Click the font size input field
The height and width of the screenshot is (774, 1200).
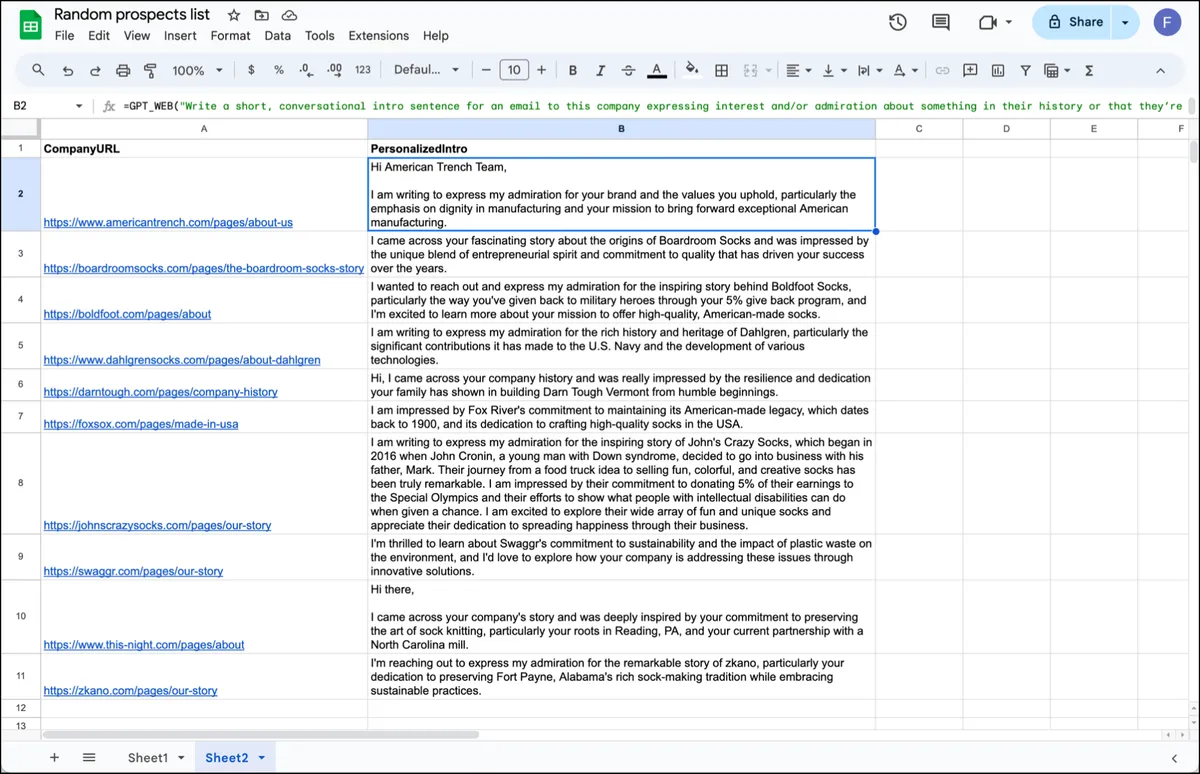tap(513, 70)
